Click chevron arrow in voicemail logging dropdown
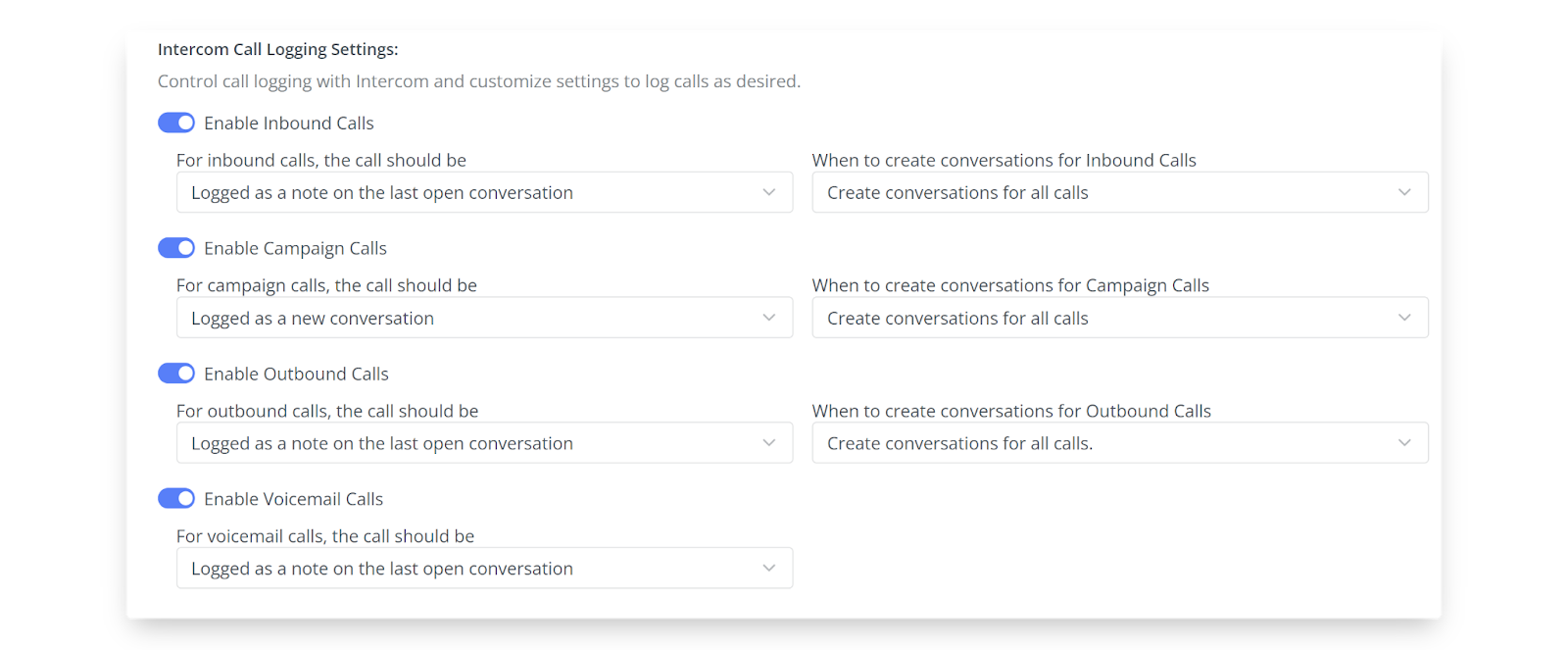This screenshot has height=650, width=1568. pyautogui.click(x=769, y=569)
